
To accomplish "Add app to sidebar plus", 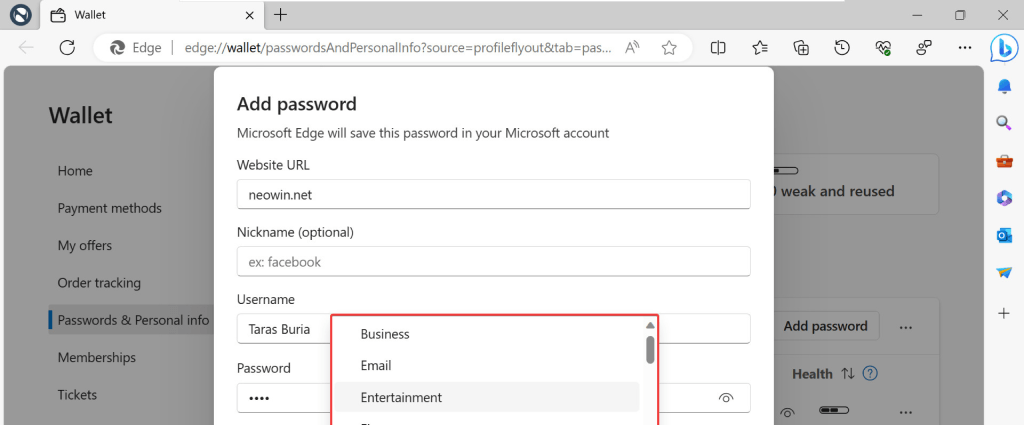I will click(1004, 313).
